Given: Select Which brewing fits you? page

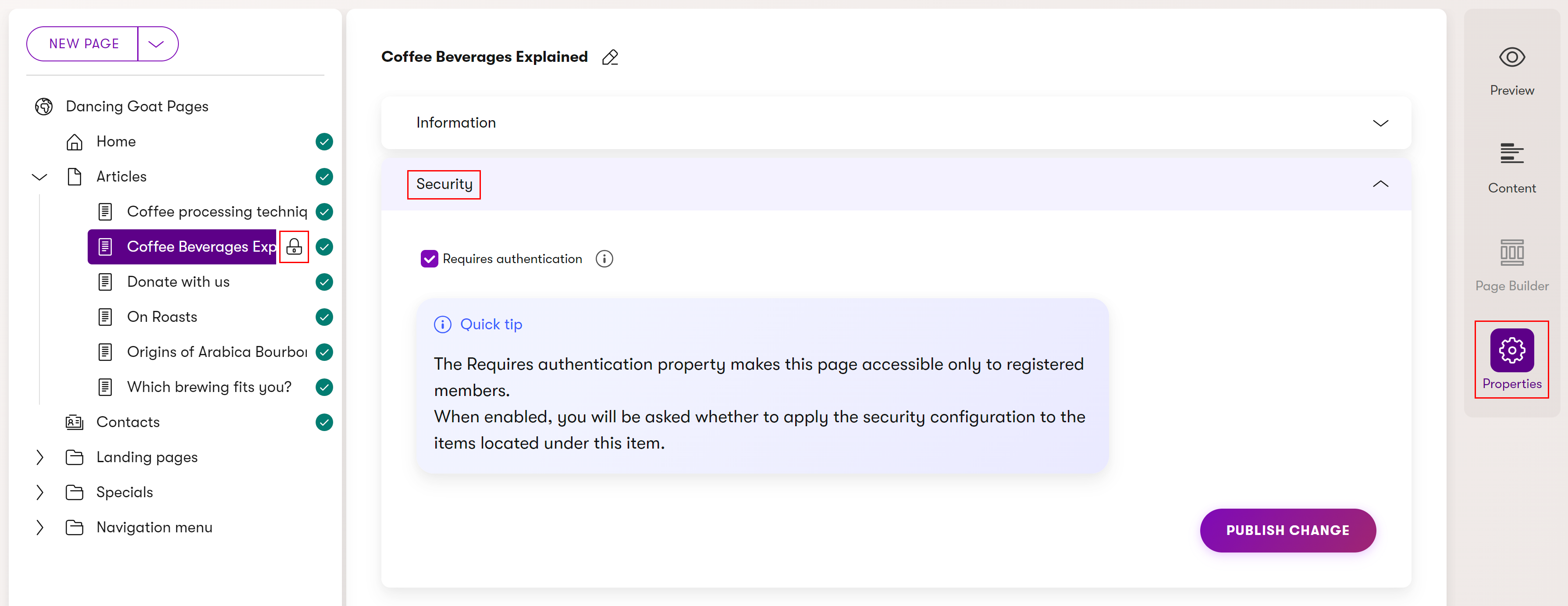Looking at the screenshot, I should click(209, 387).
